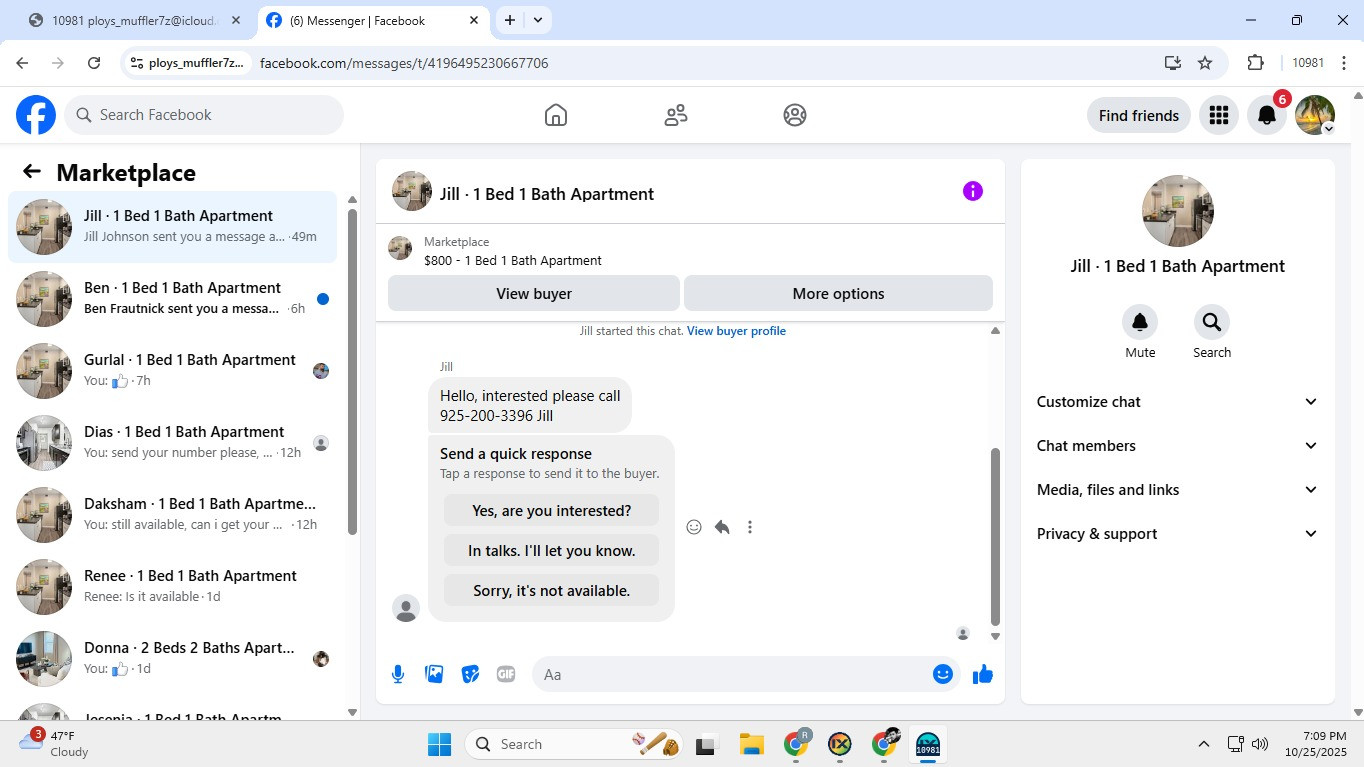Click the listing thumbnail in chat header
This screenshot has height=767, width=1364.
[x=412, y=191]
